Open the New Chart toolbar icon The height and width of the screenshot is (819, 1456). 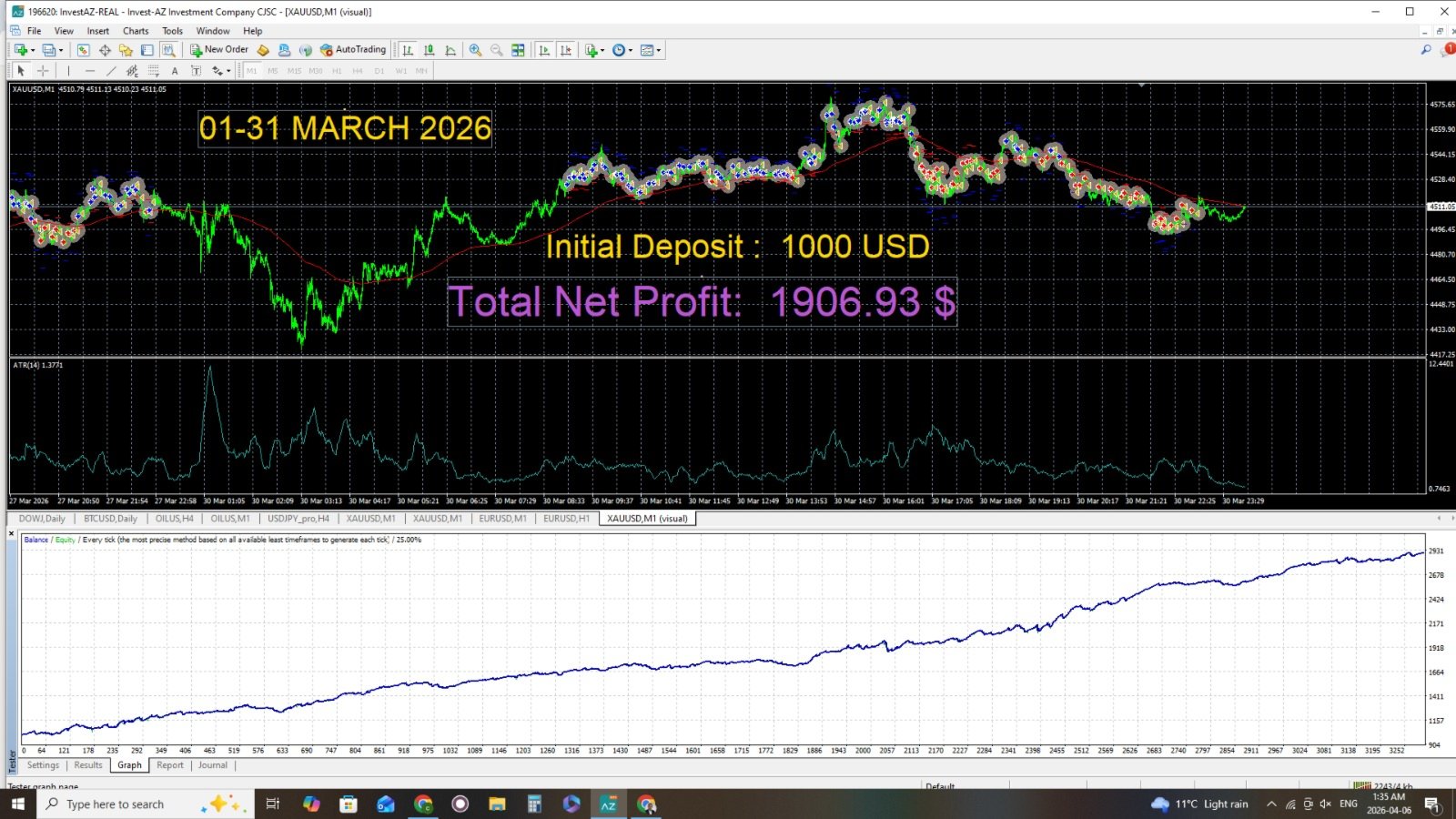20,50
